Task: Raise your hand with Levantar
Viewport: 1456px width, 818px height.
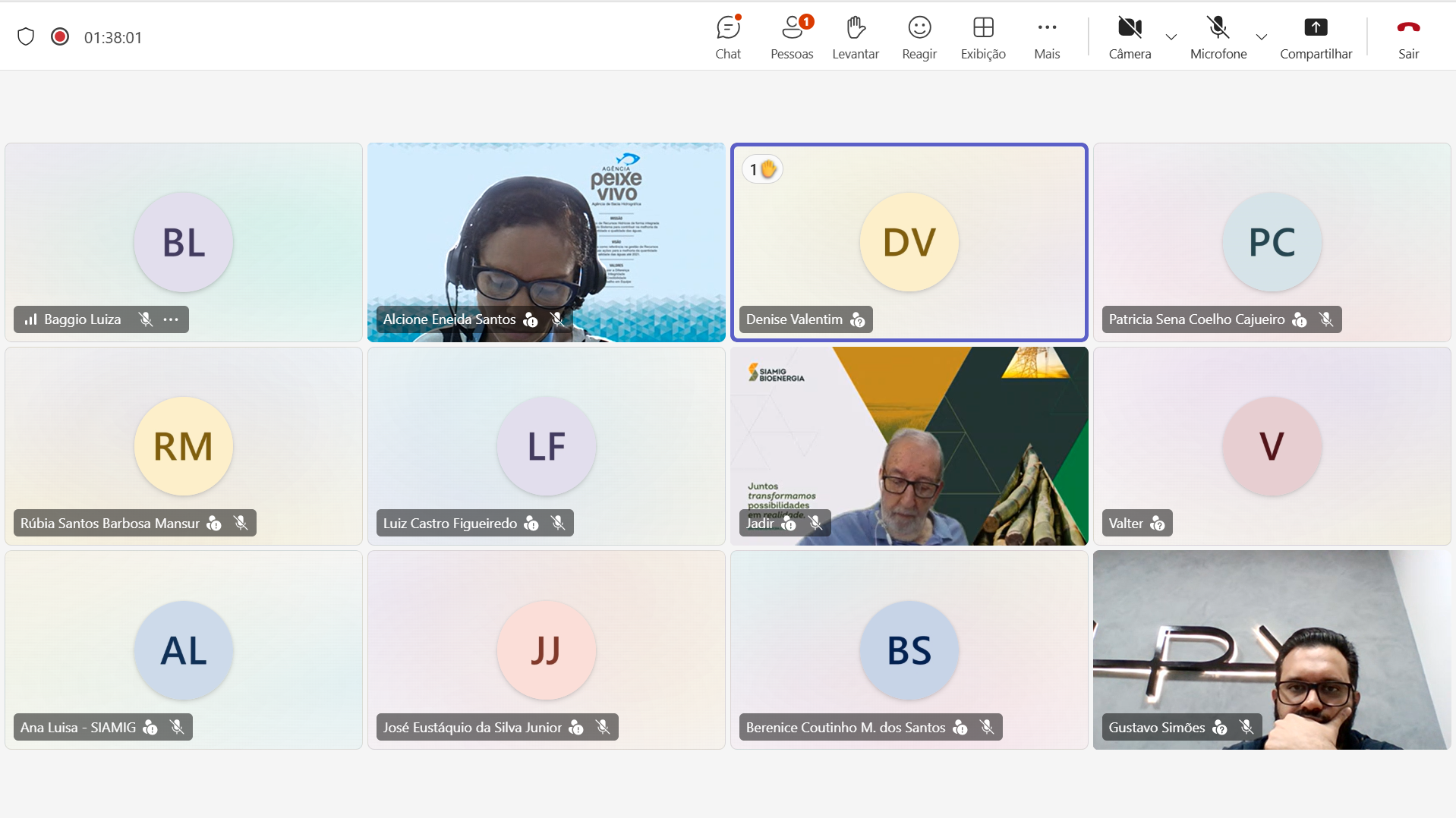Action: coord(855,37)
